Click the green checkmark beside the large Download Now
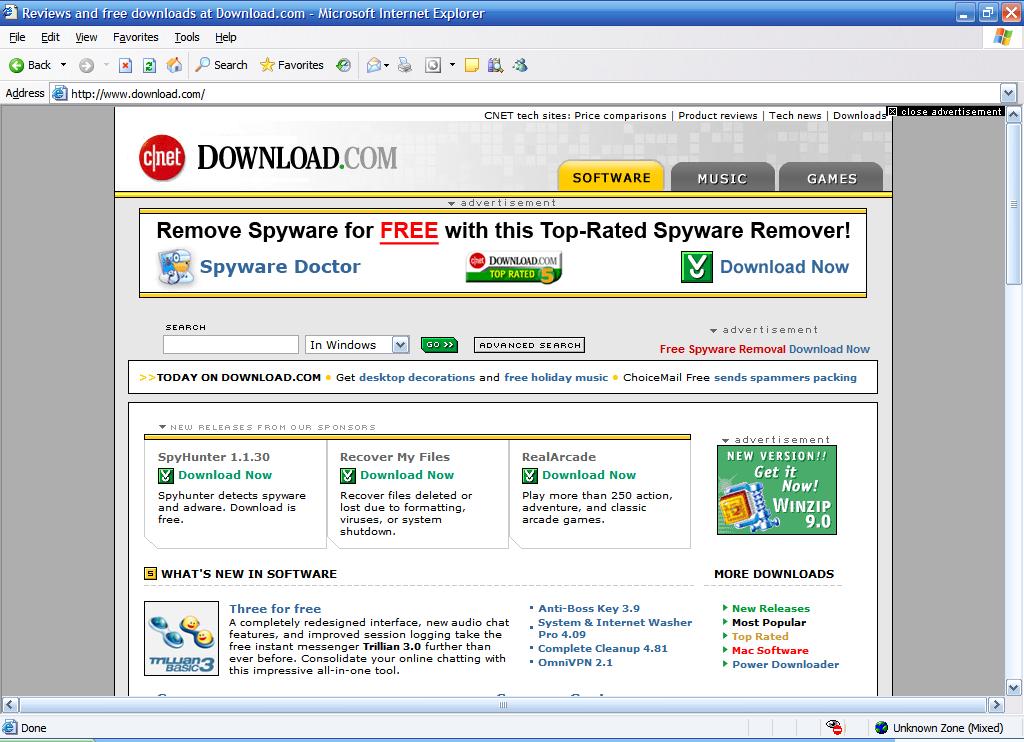The width and height of the screenshot is (1024, 742). coord(696,266)
